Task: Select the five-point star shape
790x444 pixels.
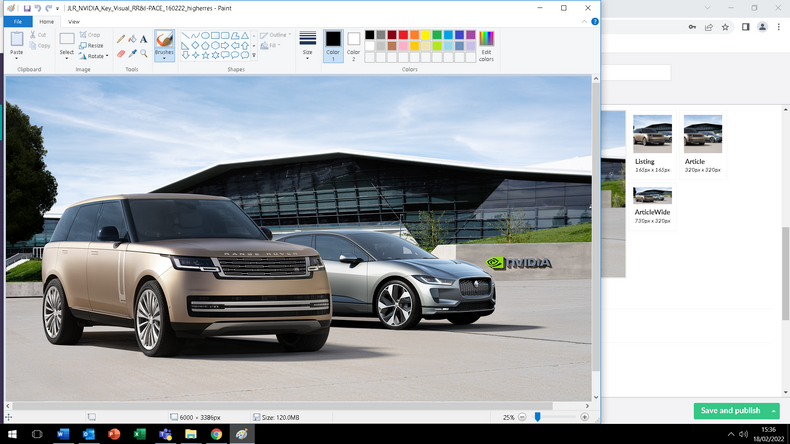Action: tap(205, 55)
